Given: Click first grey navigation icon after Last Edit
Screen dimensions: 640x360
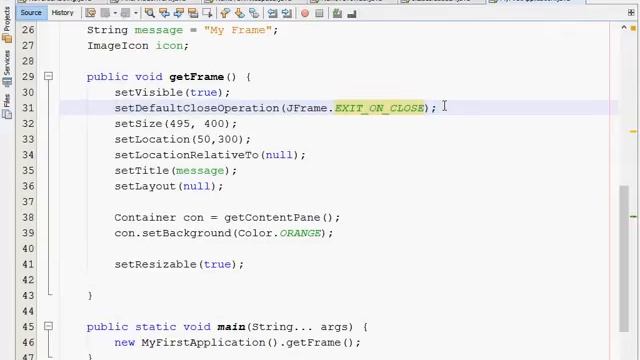Looking at the screenshot, I should (105, 13).
